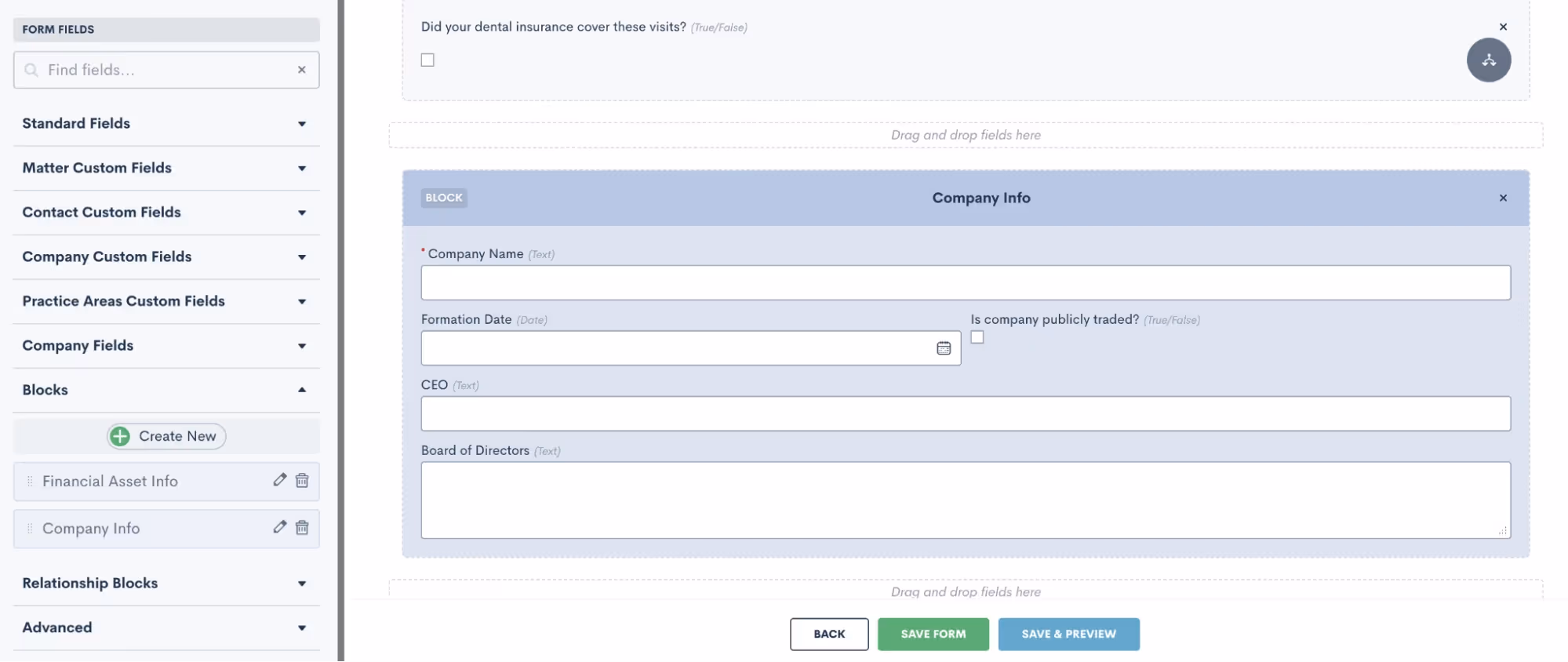Check the dental insurance coverage checkbox
The image size is (1568, 662).
tap(427, 60)
